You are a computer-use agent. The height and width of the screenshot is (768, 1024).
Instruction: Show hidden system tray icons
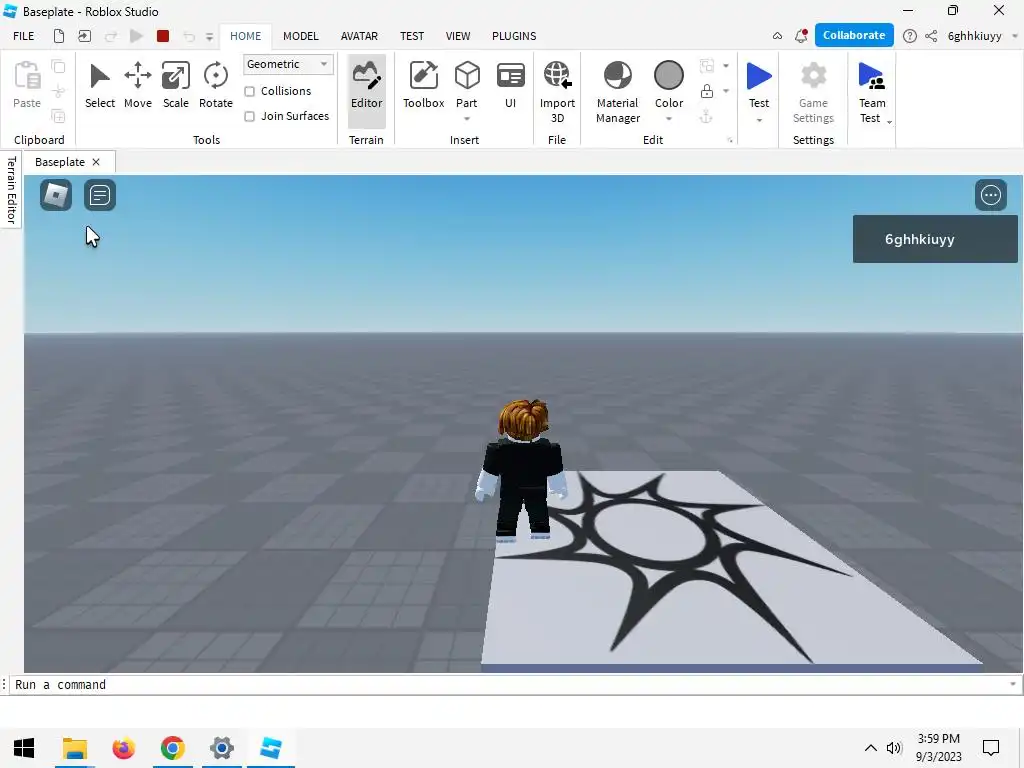[x=871, y=748]
